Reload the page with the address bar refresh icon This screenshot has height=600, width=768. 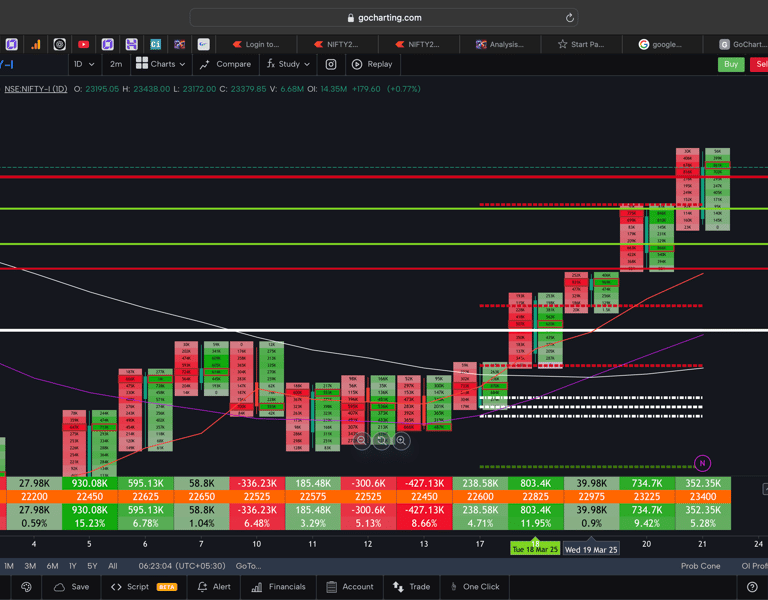[x=569, y=18]
